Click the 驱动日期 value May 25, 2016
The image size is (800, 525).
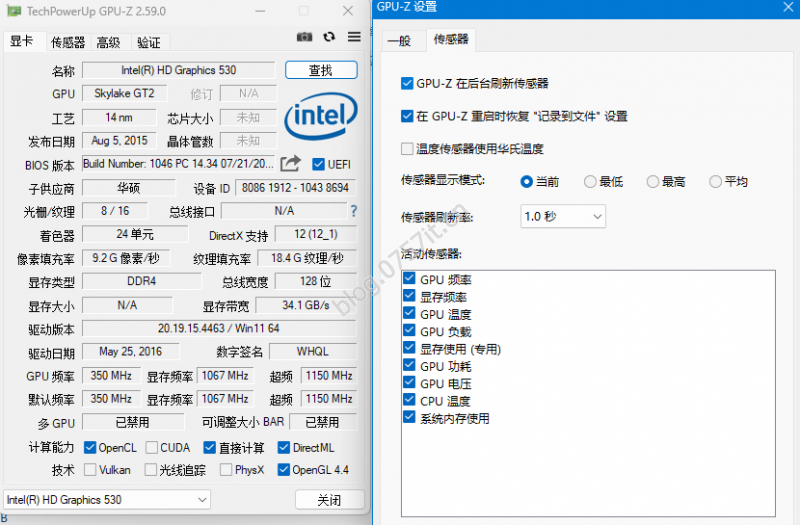tap(131, 352)
